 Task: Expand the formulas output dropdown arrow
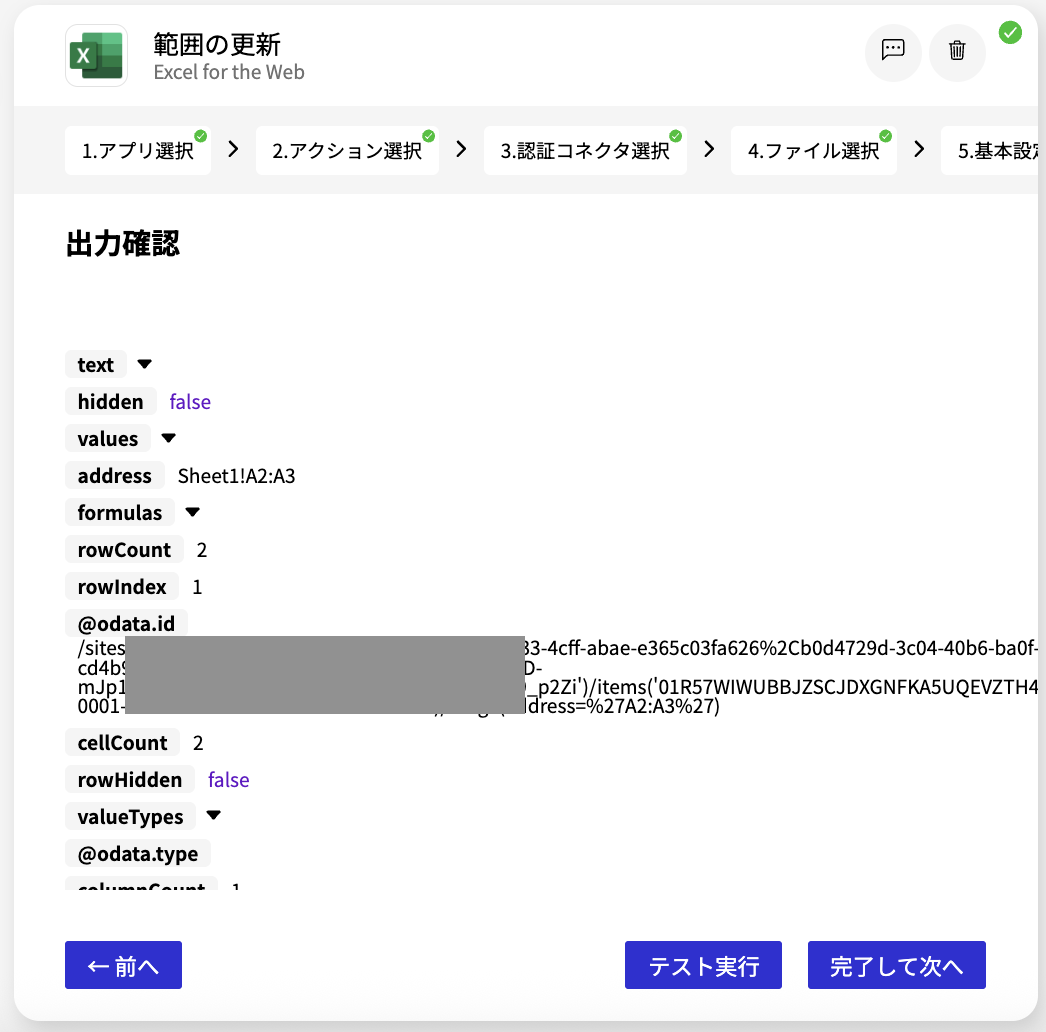[x=193, y=512]
